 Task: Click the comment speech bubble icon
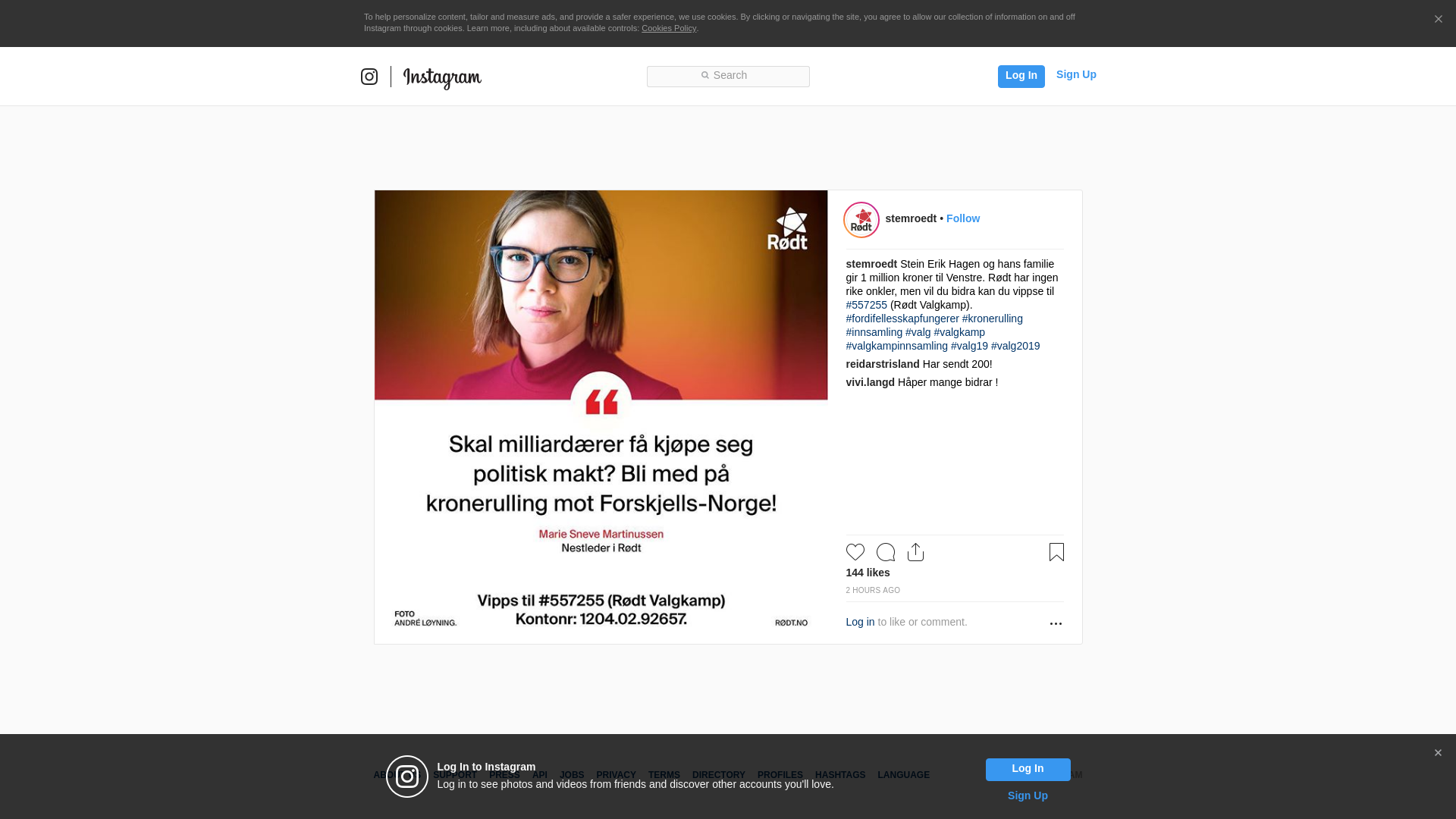[x=886, y=552]
